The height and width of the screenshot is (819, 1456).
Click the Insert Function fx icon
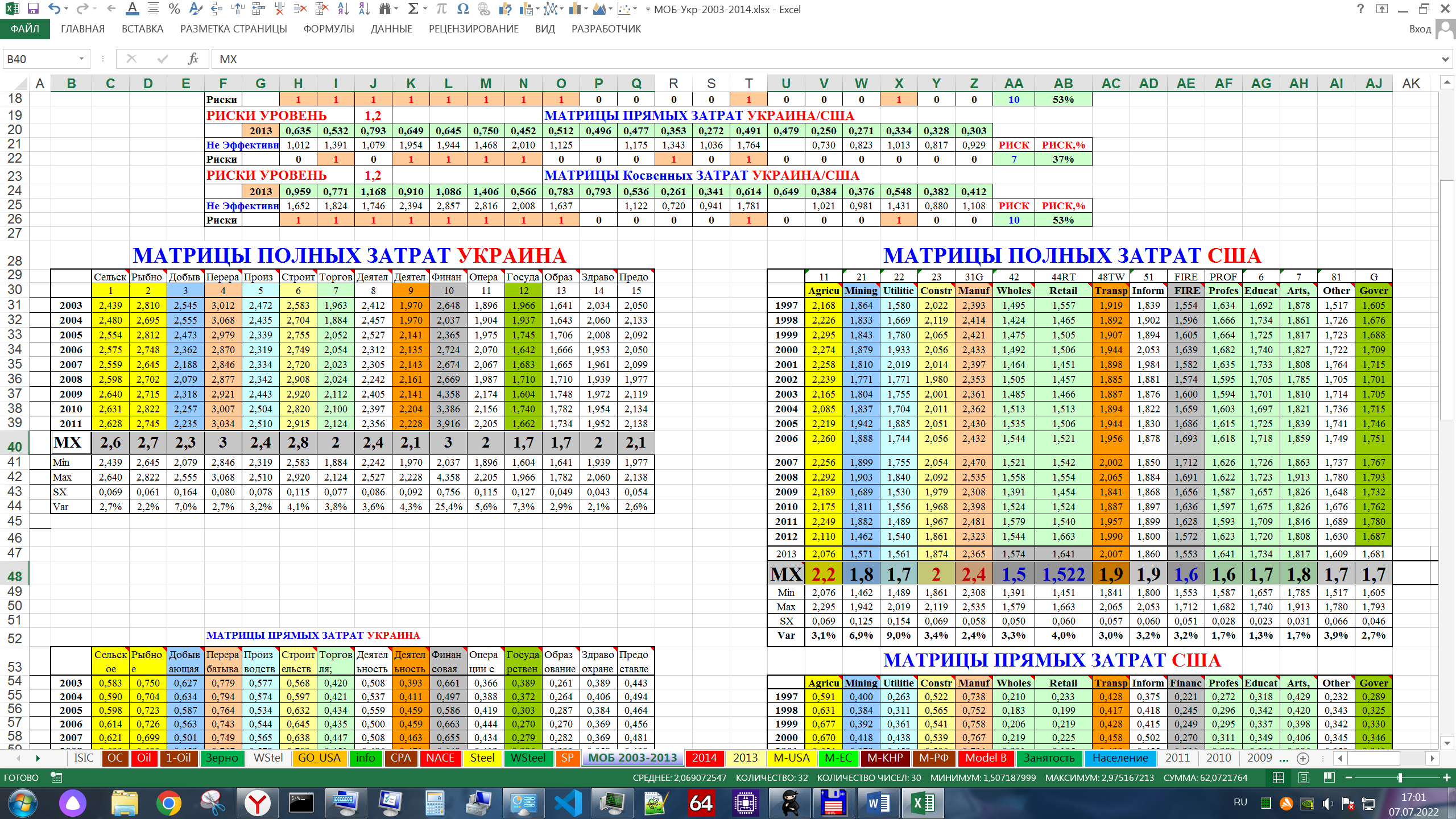(193, 59)
